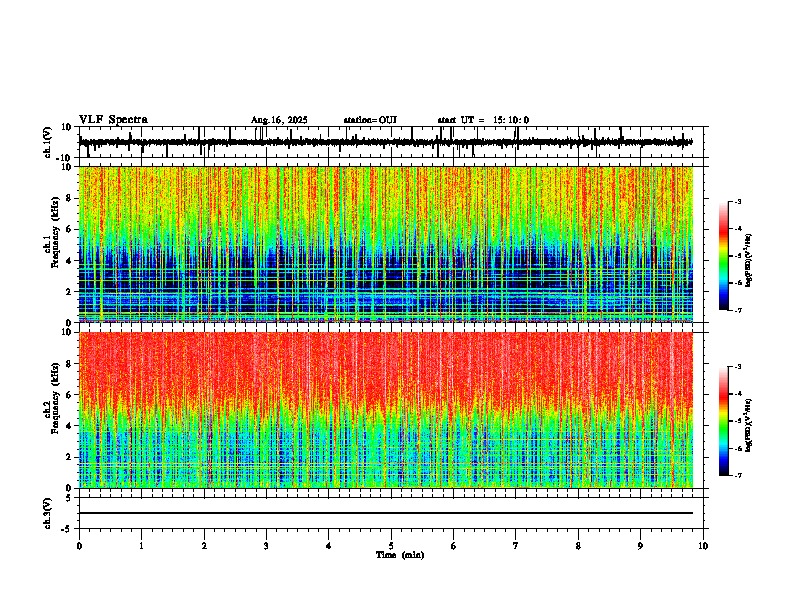The image size is (792, 612).
Task: Click the ch.2 colorbar "-3" top label
Action: (738, 367)
